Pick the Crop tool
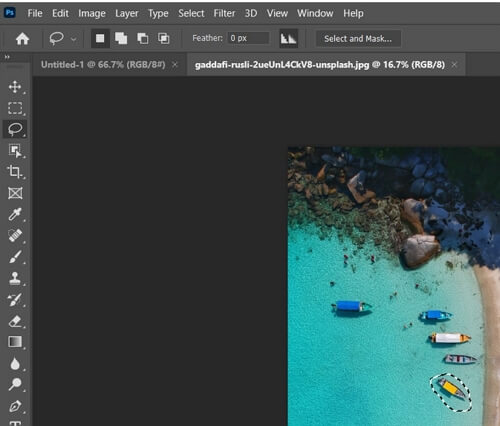 15,171
